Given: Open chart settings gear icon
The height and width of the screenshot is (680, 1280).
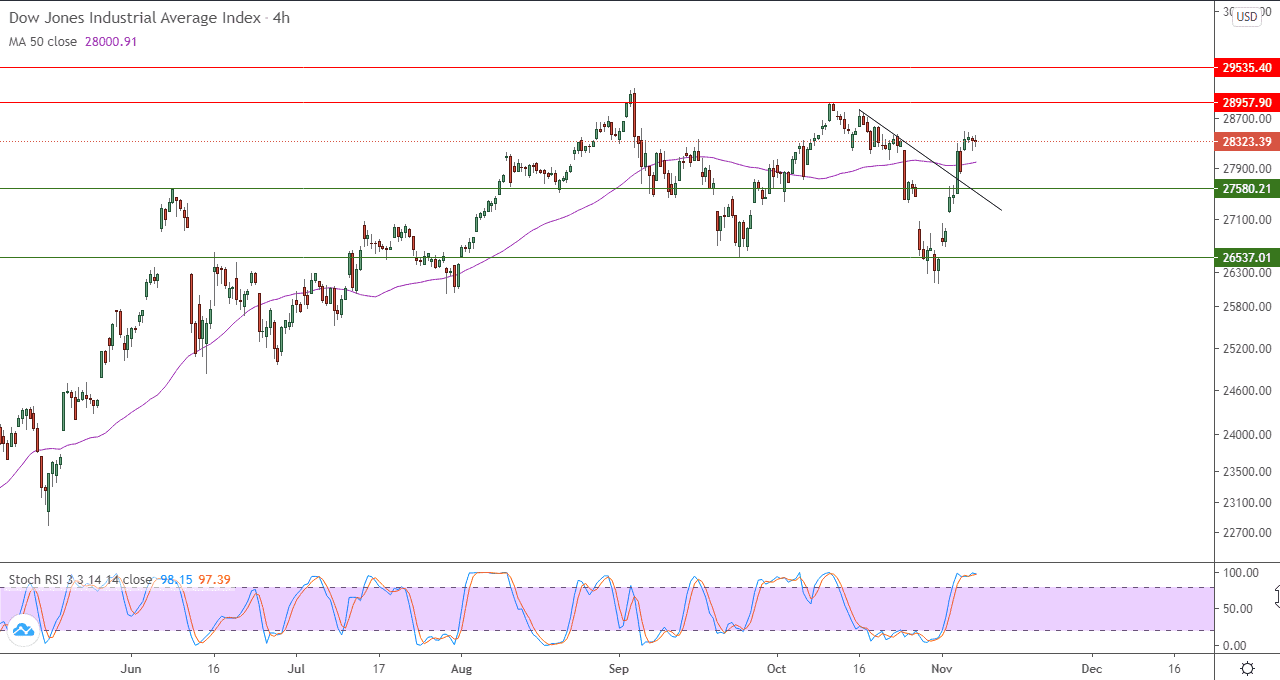Looking at the screenshot, I should click(1247, 668).
